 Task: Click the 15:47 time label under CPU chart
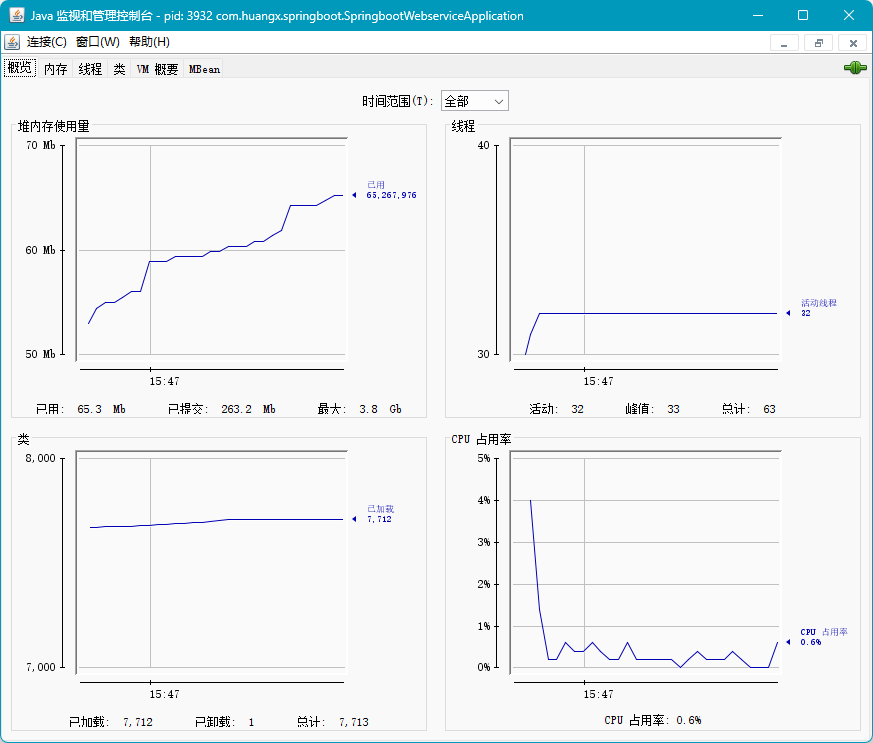click(599, 694)
